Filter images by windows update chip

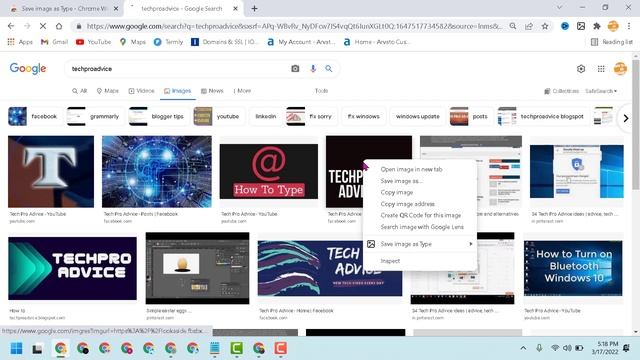click(418, 116)
